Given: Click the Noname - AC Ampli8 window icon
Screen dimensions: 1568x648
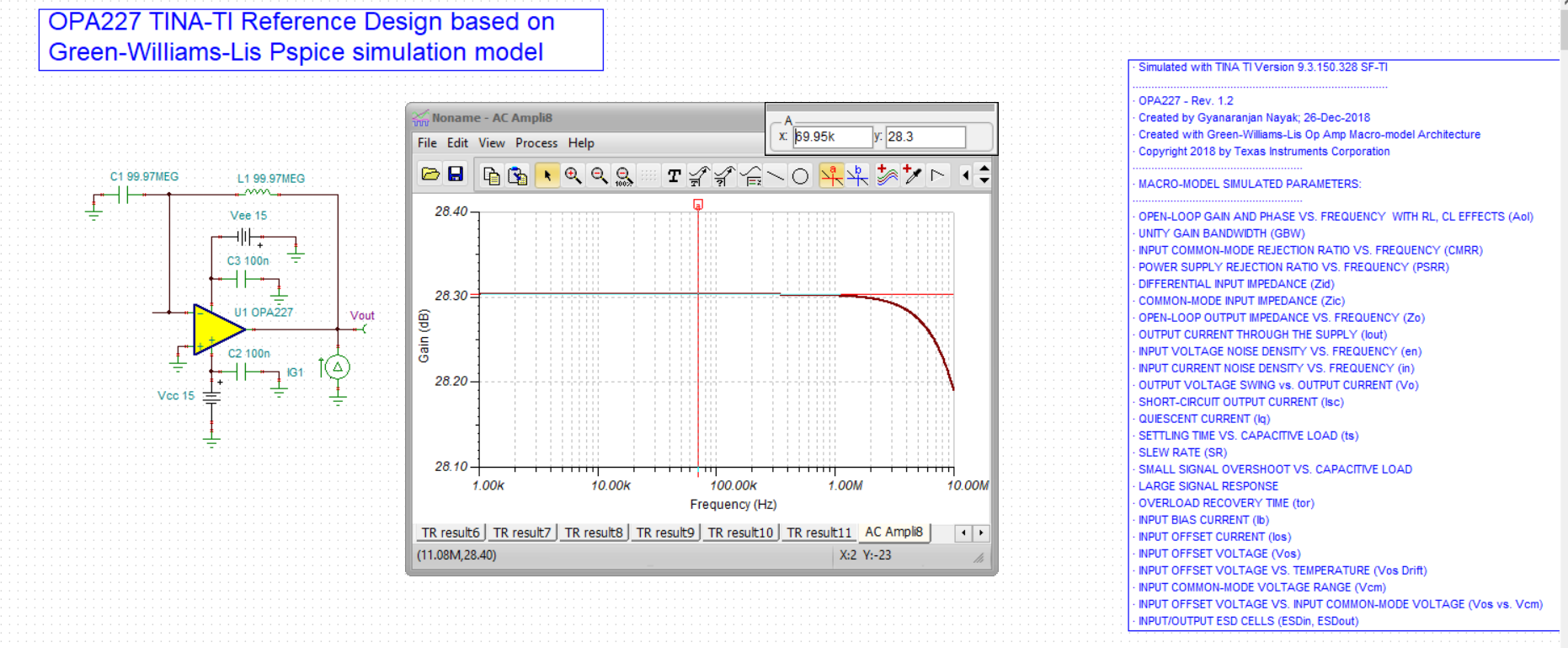Looking at the screenshot, I should click(421, 118).
